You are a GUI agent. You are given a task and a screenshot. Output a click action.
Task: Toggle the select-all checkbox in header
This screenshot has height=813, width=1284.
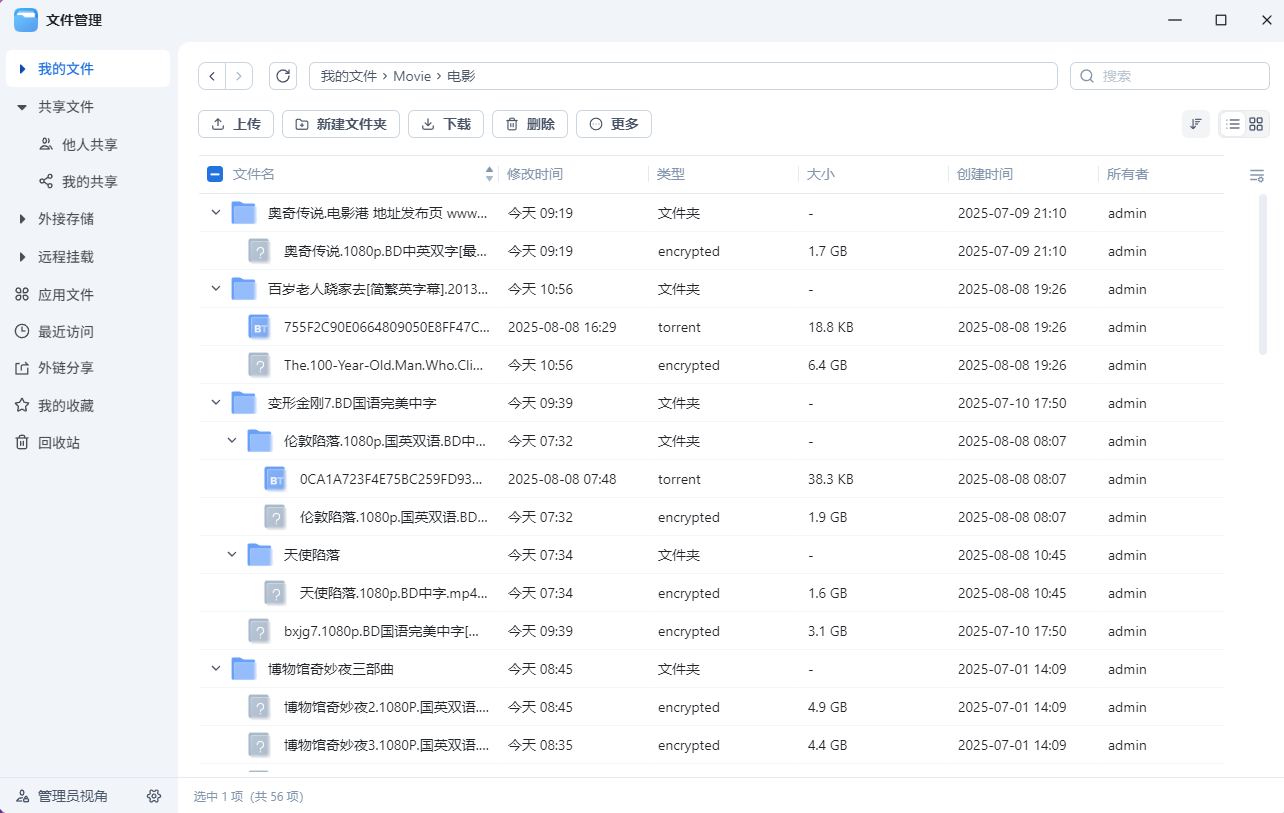click(214, 174)
